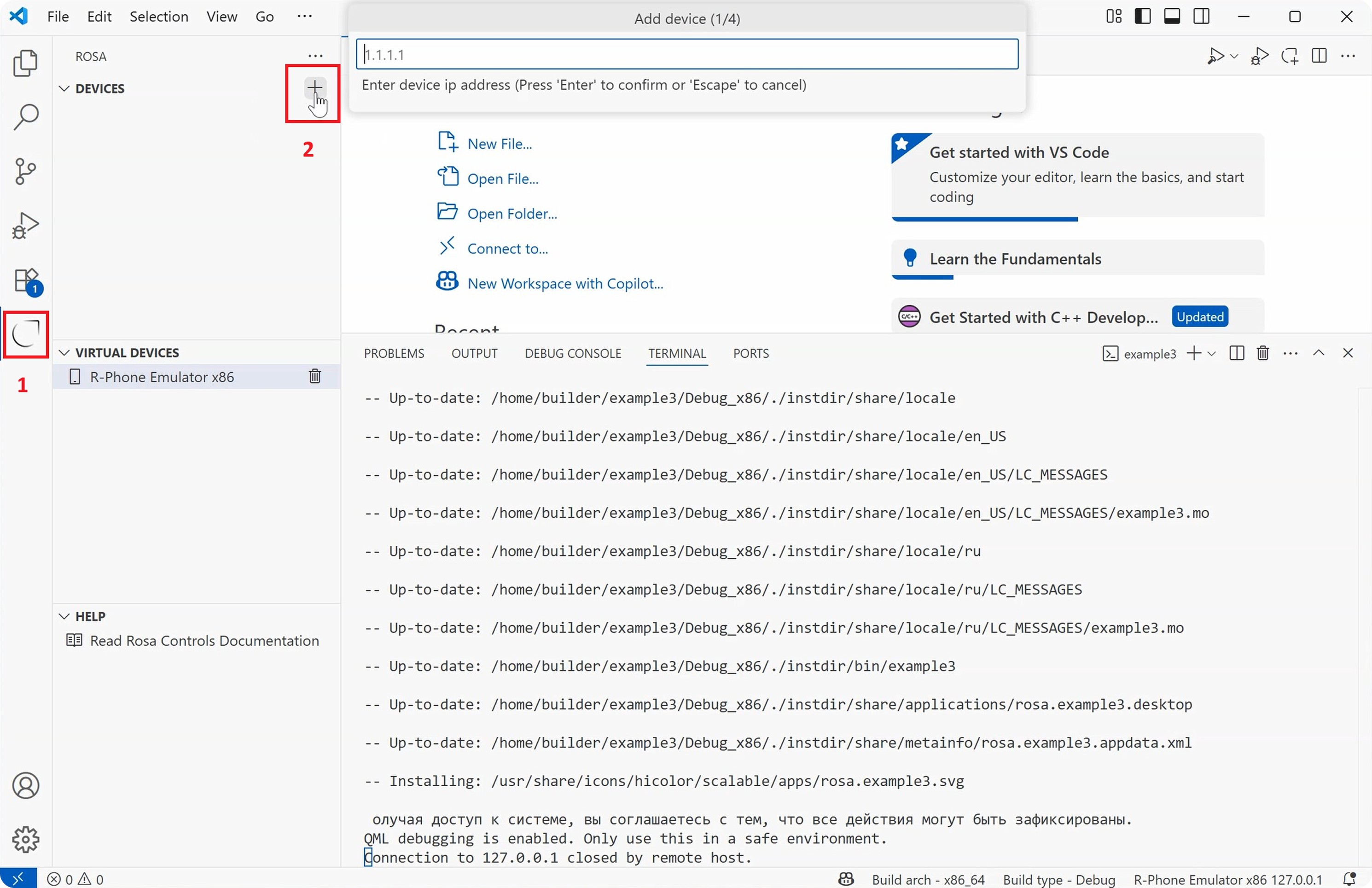
Task: Open the Manage gear icon
Action: [25, 840]
